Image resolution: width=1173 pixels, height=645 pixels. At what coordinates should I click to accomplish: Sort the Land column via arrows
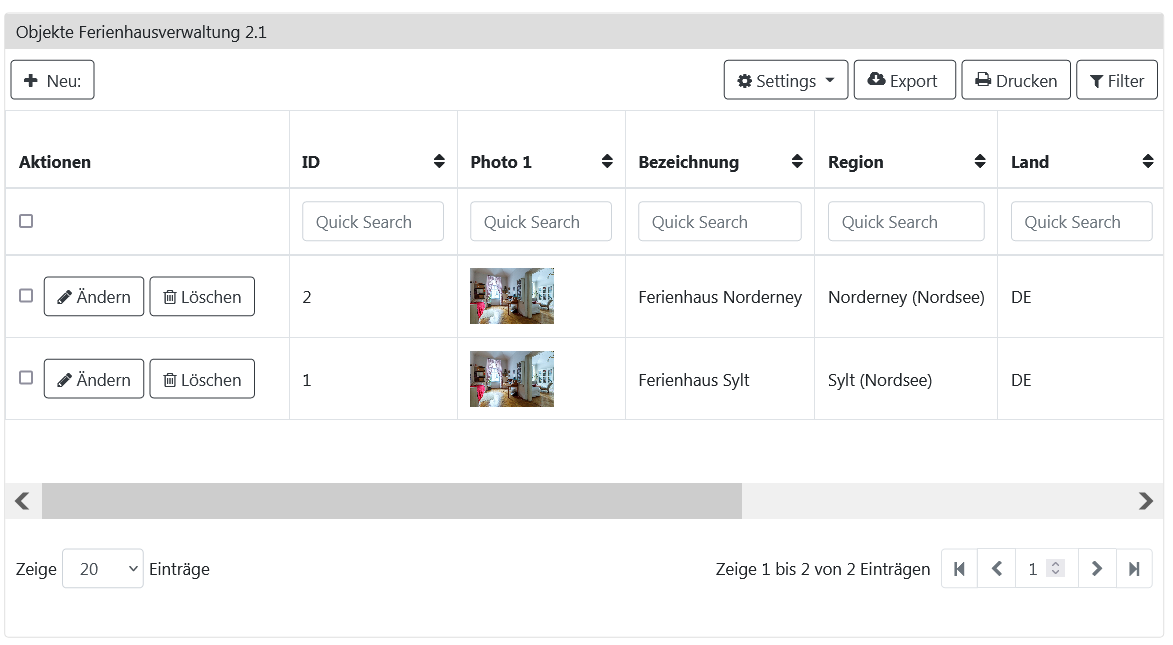[x=1148, y=162]
